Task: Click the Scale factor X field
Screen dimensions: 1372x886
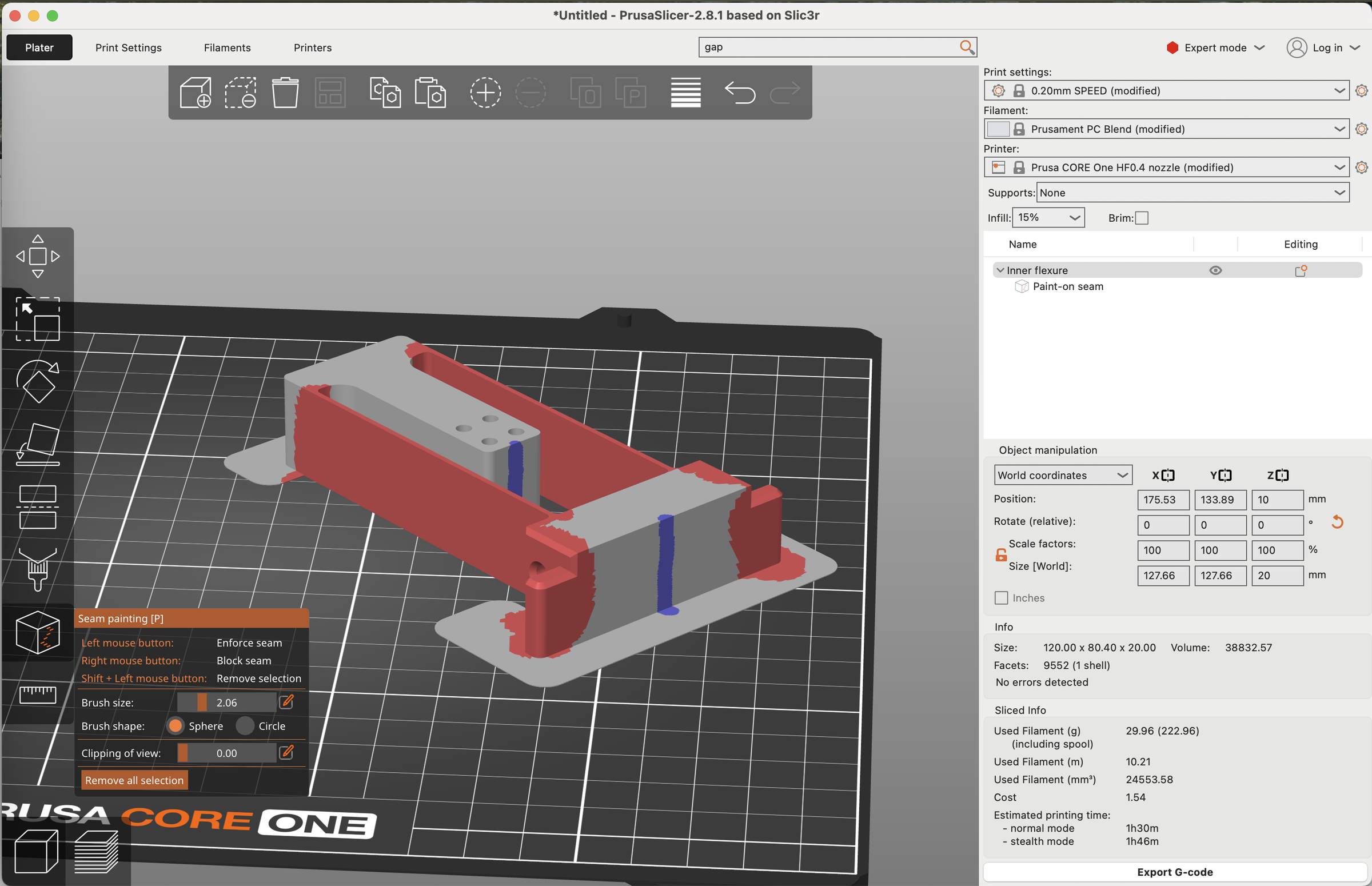Action: 1163,550
